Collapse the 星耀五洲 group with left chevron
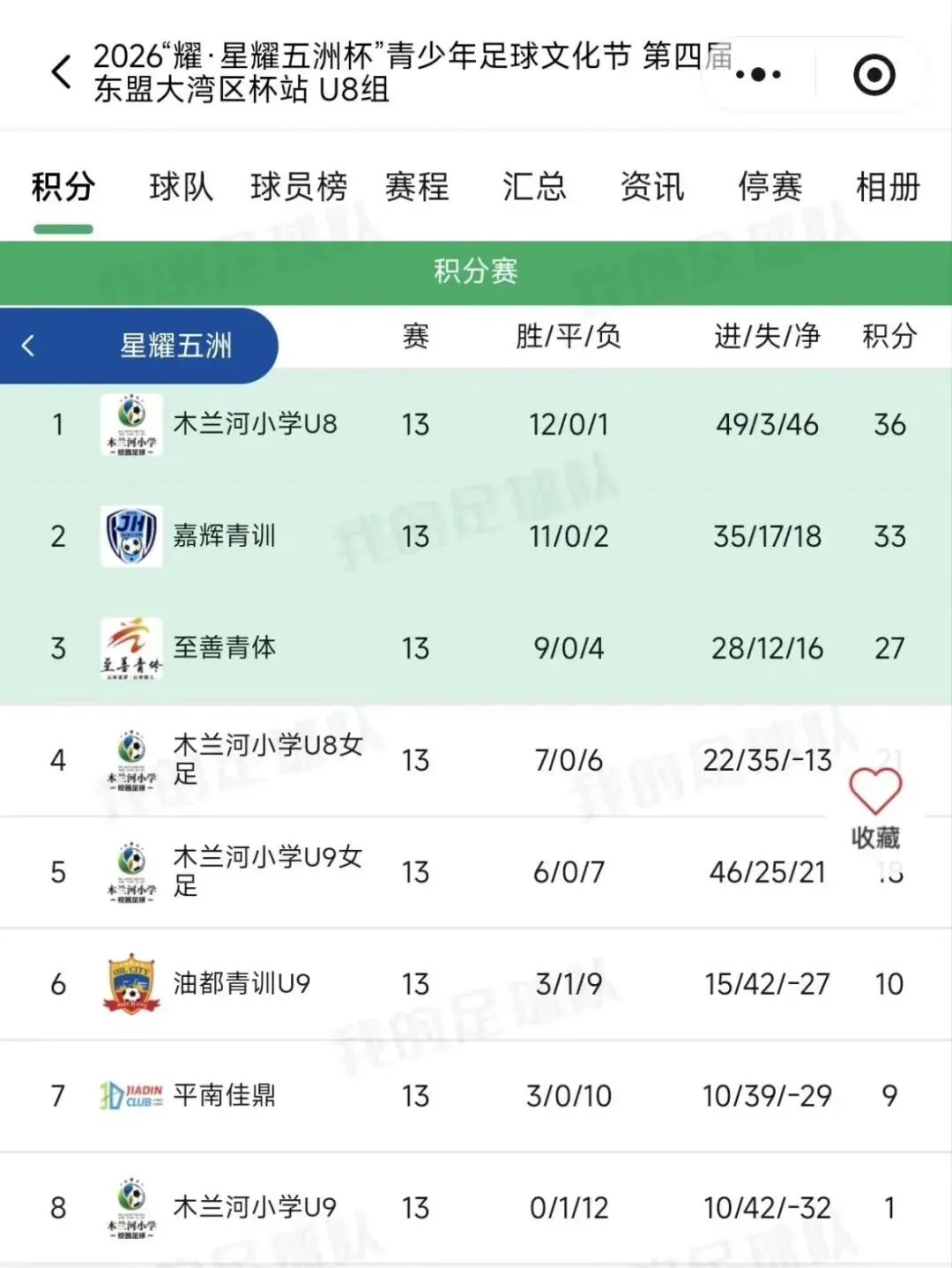Screen dimensions: 952x1268 tap(28, 346)
